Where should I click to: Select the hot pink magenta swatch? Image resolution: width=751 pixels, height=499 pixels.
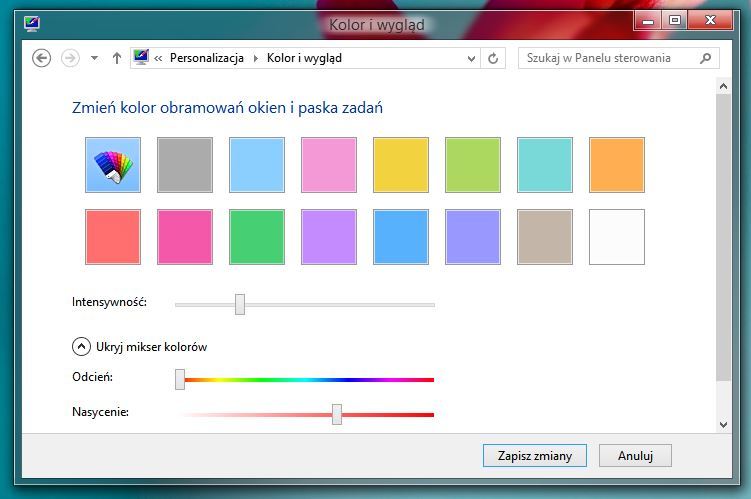[185, 237]
